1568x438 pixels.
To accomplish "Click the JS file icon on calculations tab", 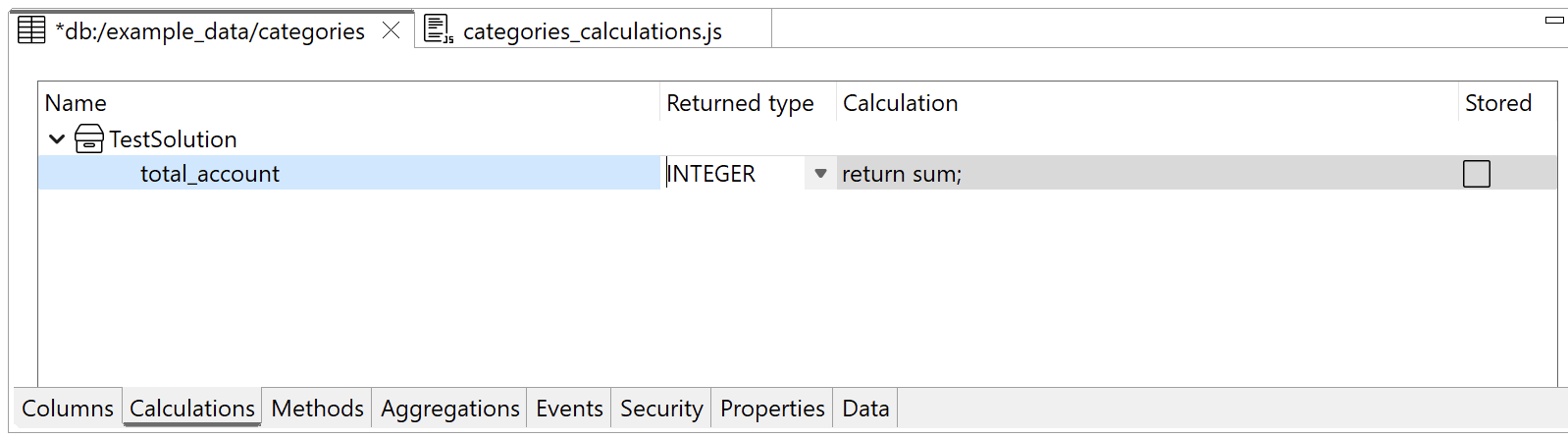I will (x=438, y=29).
